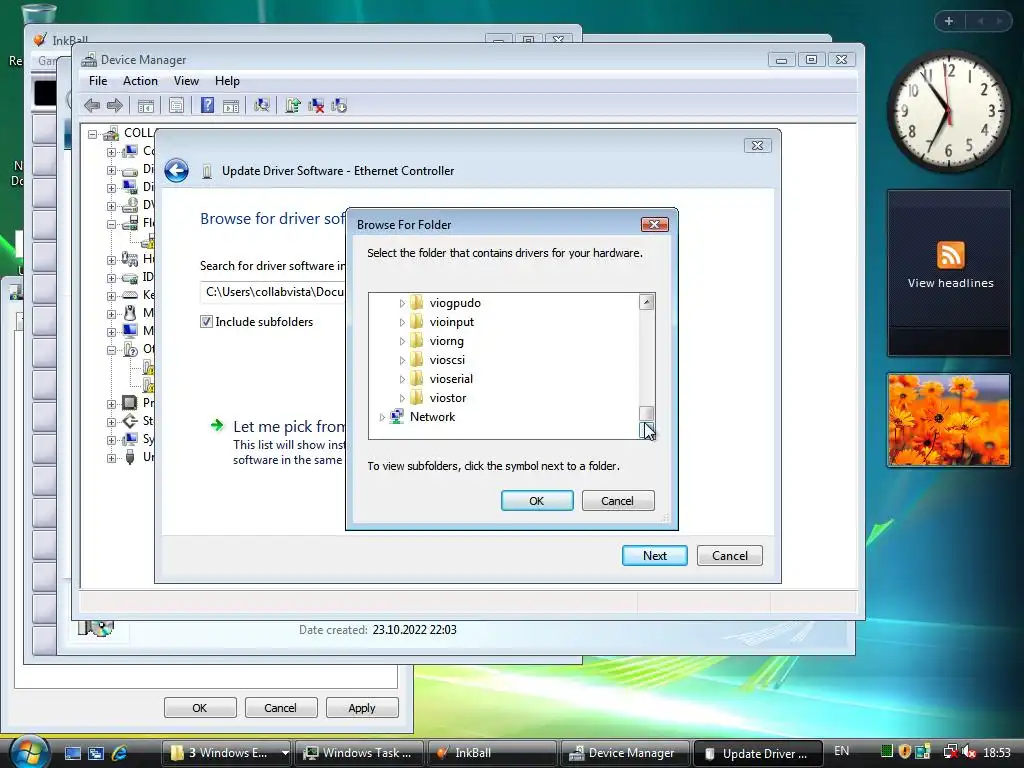The image size is (1024, 768).
Task: Expand the viostor folder
Action: (x=402, y=398)
